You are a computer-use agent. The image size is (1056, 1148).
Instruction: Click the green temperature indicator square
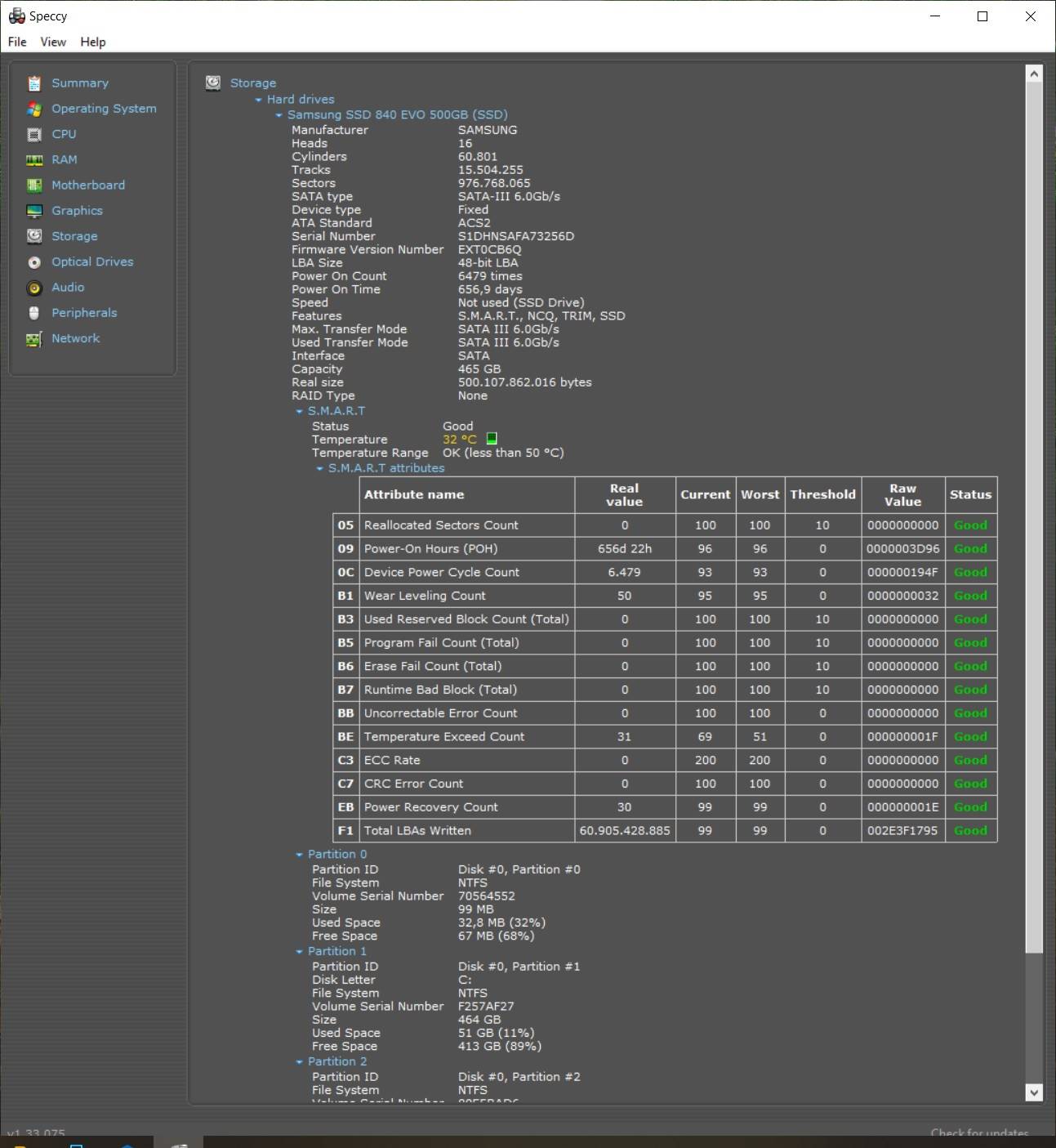[x=492, y=440]
